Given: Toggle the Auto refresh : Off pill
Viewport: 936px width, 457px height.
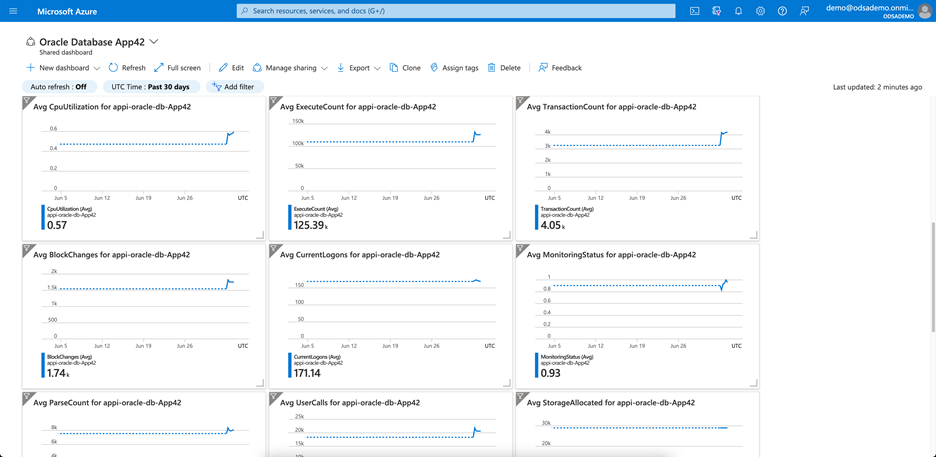Looking at the screenshot, I should (58, 87).
